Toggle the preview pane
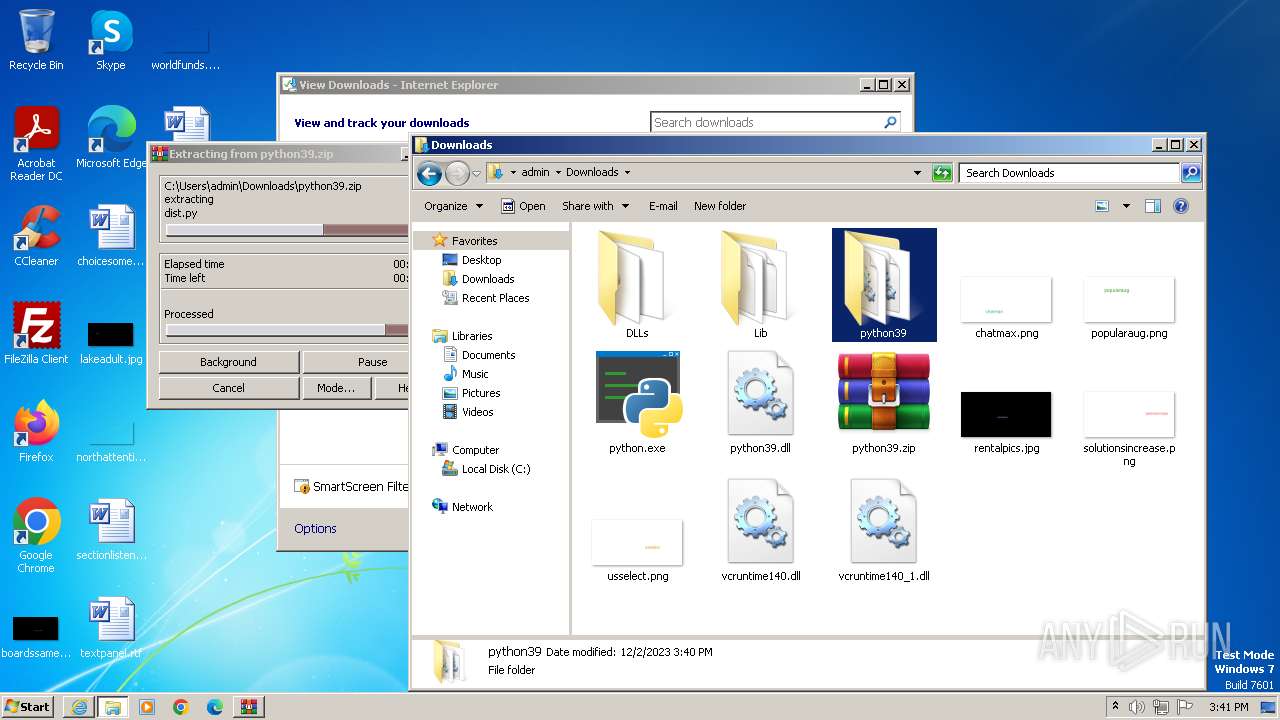Viewport: 1280px width, 720px height. pos(1152,206)
